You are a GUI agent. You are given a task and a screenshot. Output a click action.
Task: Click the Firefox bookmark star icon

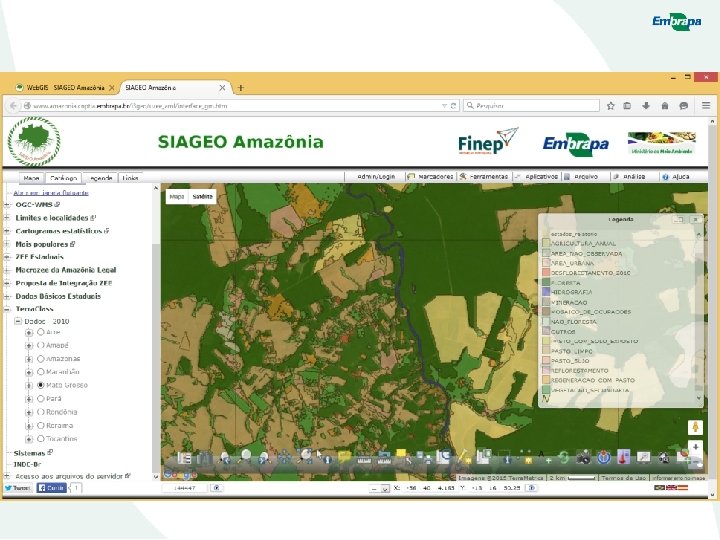[x=610, y=106]
